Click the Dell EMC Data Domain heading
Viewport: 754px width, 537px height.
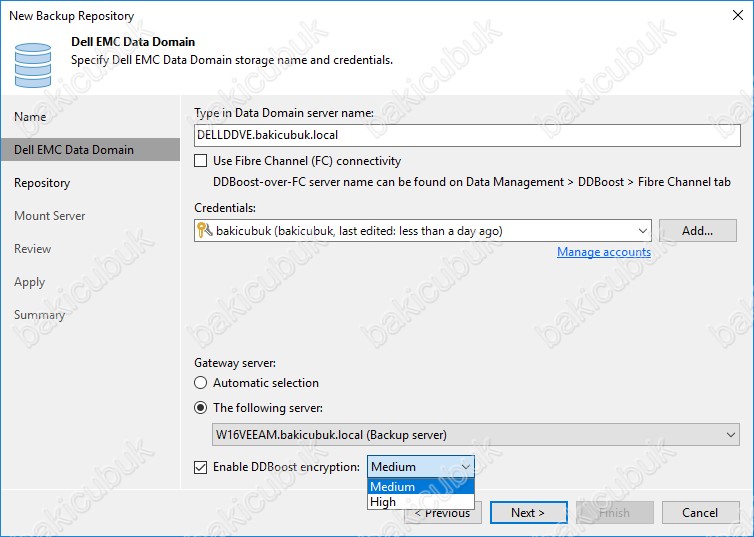pos(133,42)
